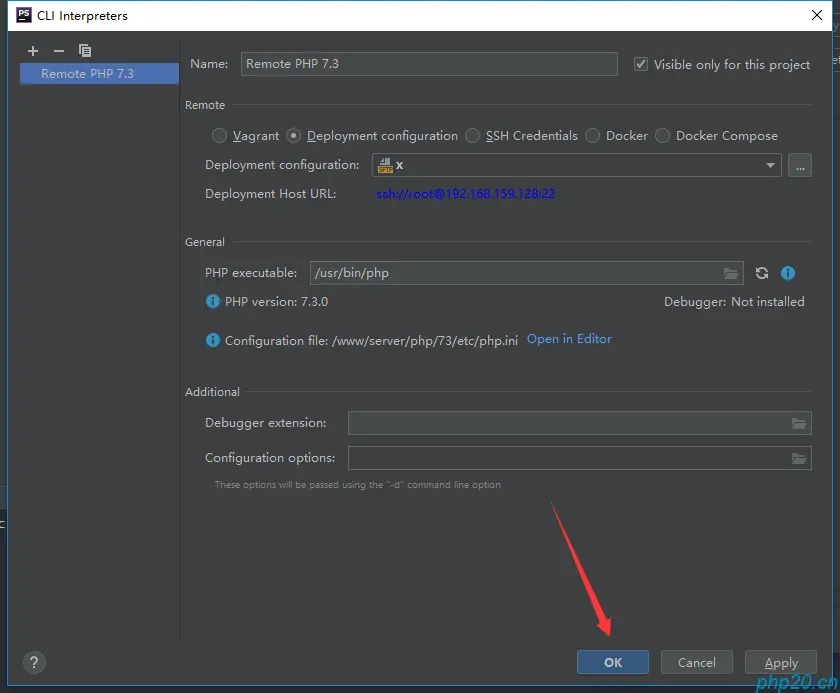The image size is (840, 693).
Task: Add a new CLI interpreter with plus icon
Action: [33, 51]
